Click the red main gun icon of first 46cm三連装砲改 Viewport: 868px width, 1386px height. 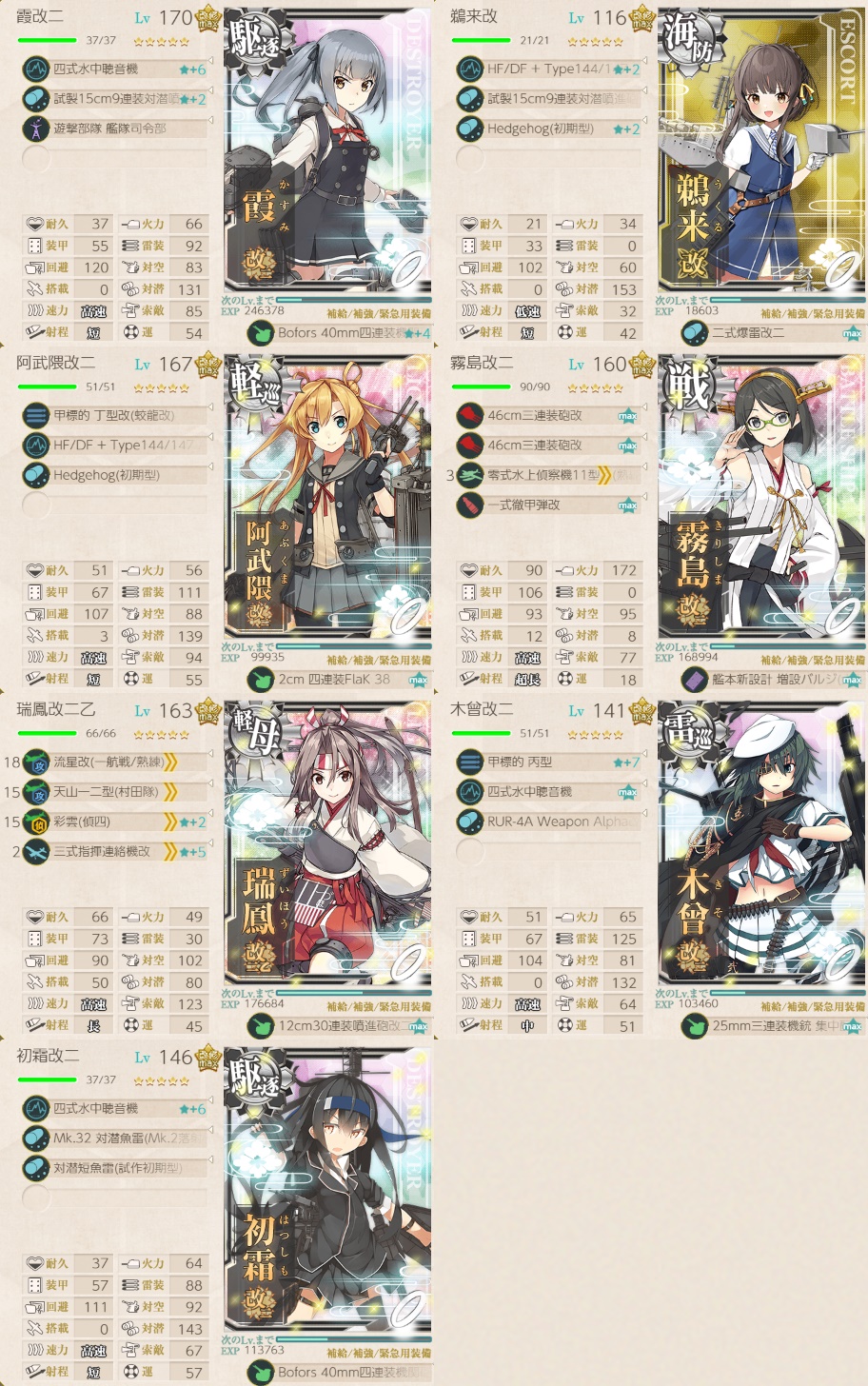(470, 415)
